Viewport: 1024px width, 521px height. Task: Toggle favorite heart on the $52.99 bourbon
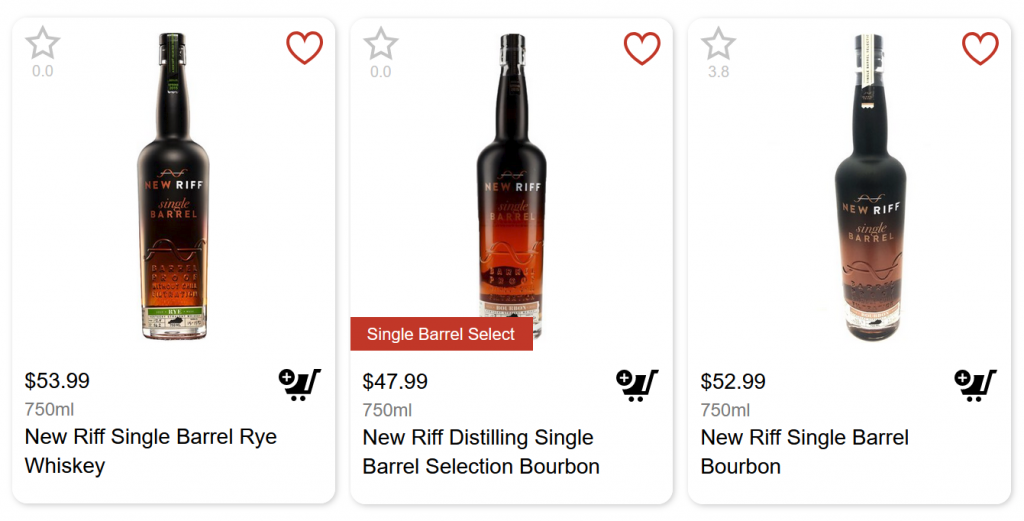pyautogui.click(x=980, y=48)
